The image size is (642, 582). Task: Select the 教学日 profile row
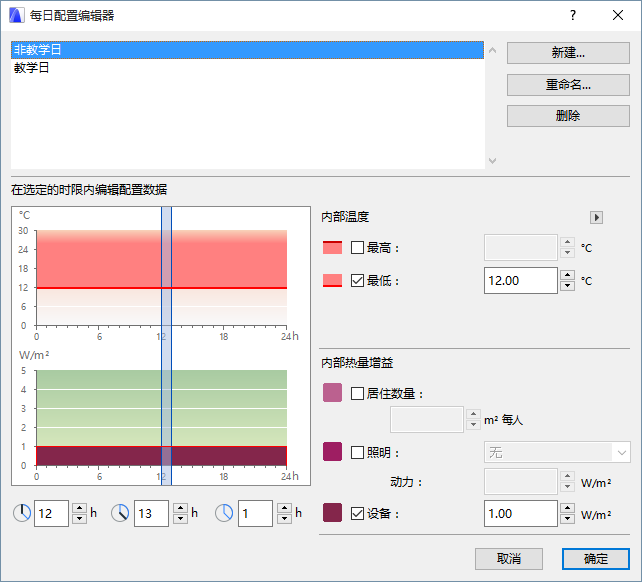tap(247, 68)
